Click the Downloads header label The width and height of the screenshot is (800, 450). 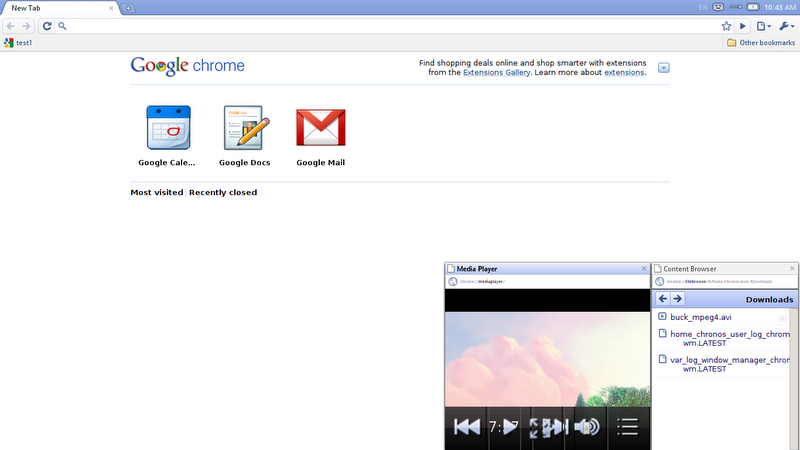click(769, 299)
